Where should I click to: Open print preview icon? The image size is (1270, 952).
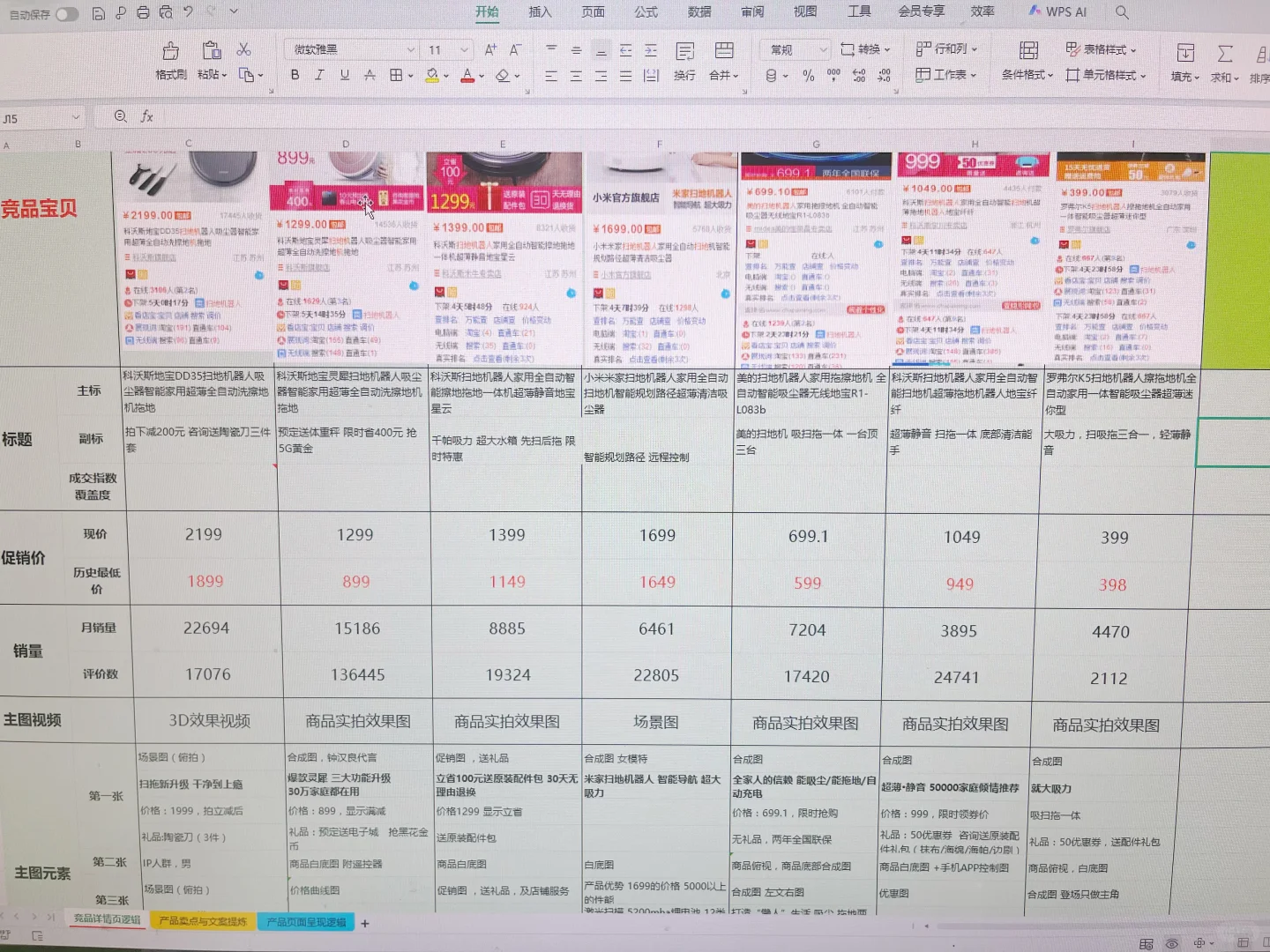point(166,12)
